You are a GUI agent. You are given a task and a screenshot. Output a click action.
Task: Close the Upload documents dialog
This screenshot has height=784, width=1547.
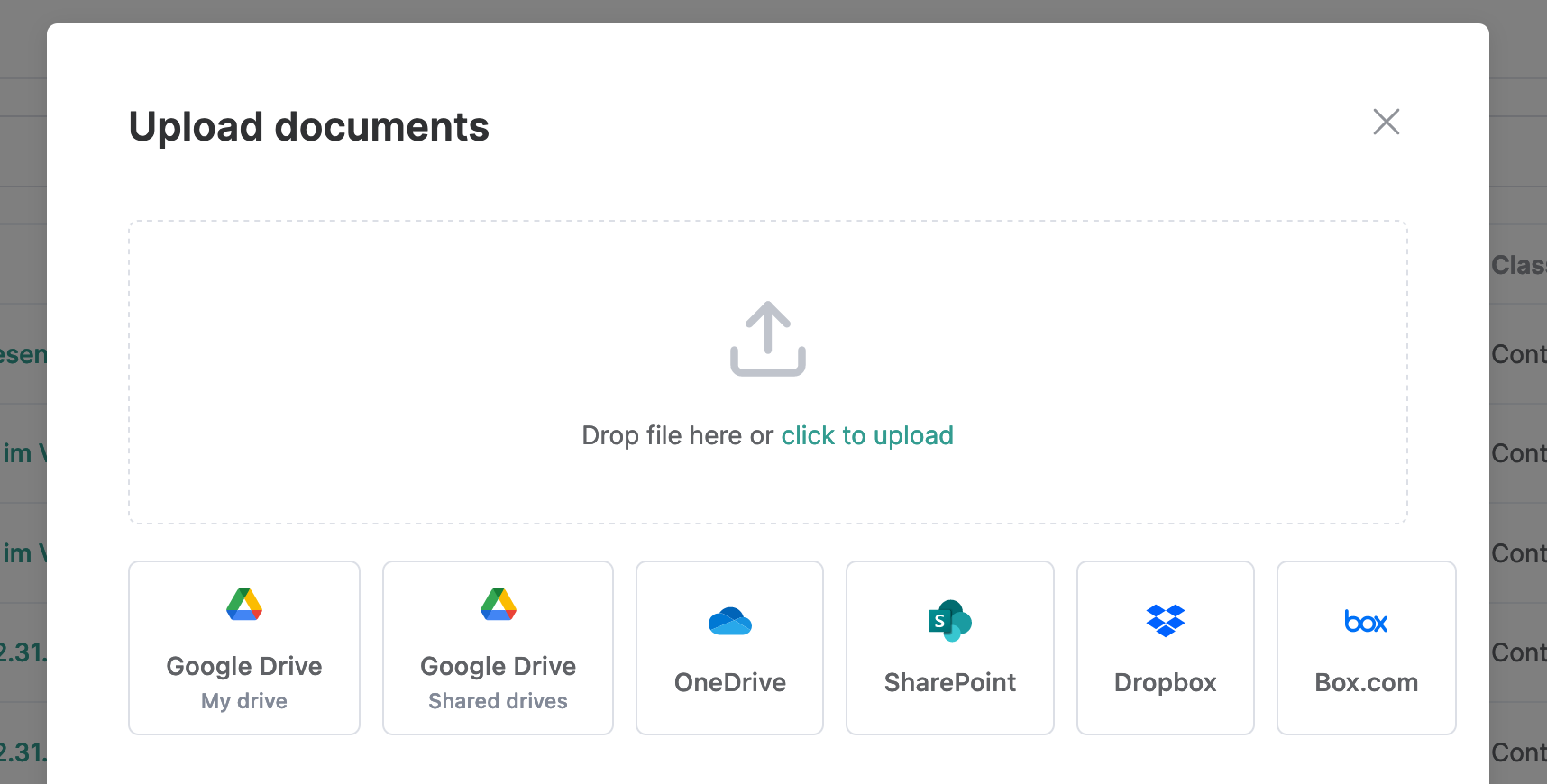pyautogui.click(x=1386, y=122)
